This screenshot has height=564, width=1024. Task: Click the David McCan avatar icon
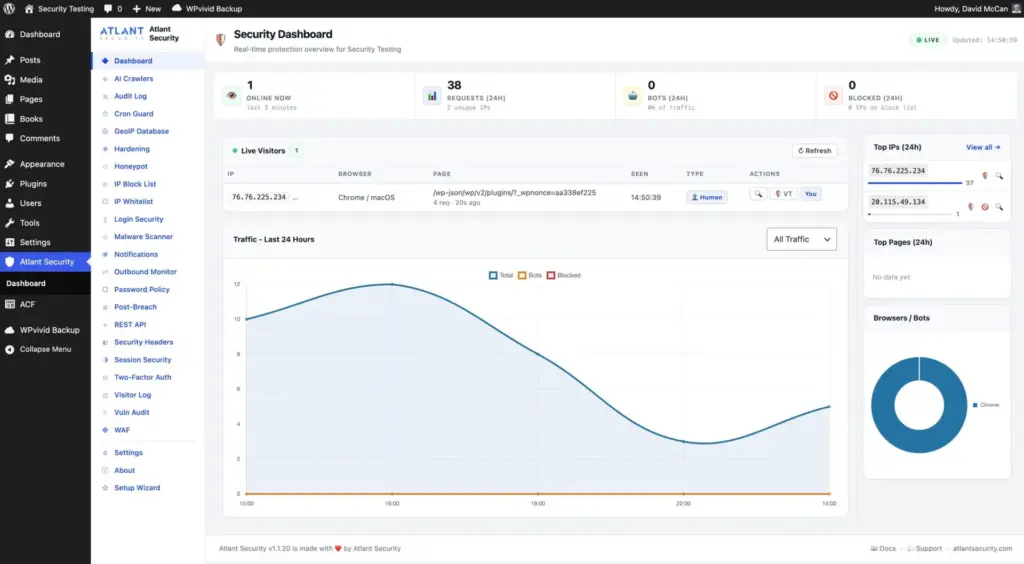[x=1016, y=8]
